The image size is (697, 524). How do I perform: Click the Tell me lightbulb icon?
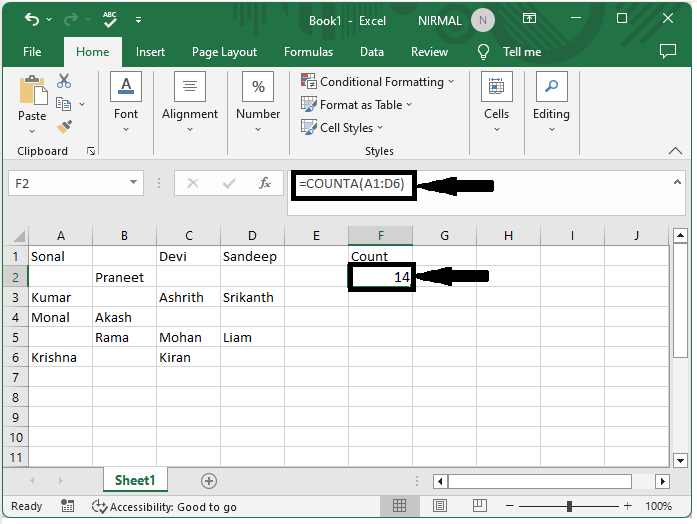click(x=483, y=52)
